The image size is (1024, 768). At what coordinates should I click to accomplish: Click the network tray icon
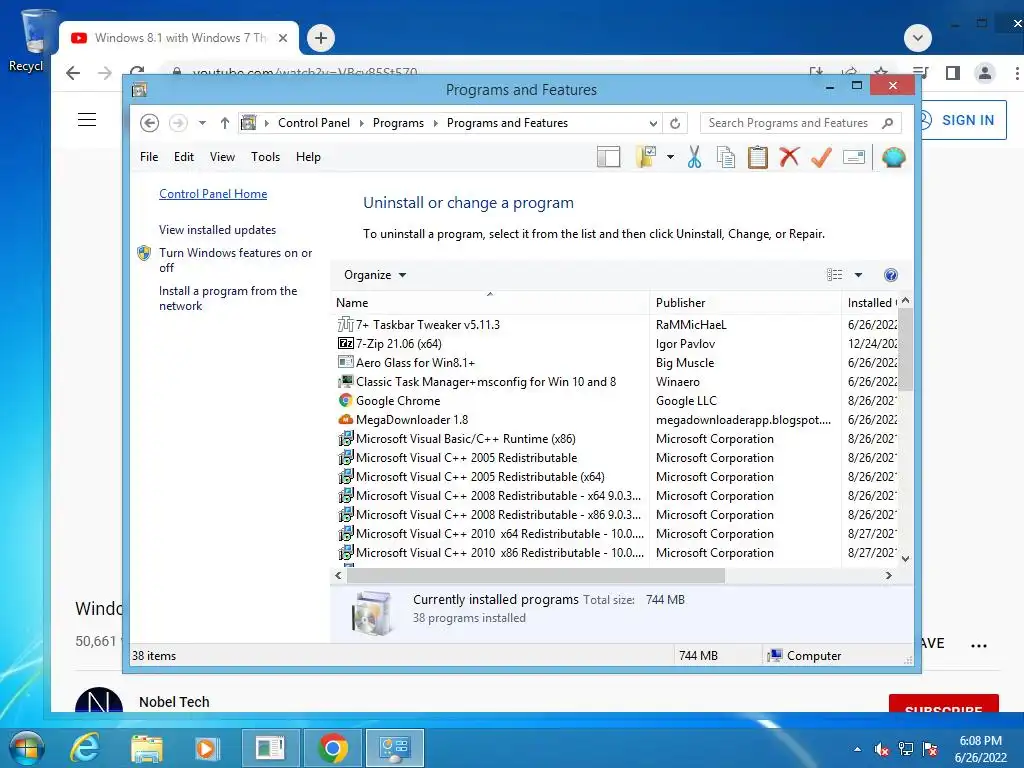(x=906, y=749)
